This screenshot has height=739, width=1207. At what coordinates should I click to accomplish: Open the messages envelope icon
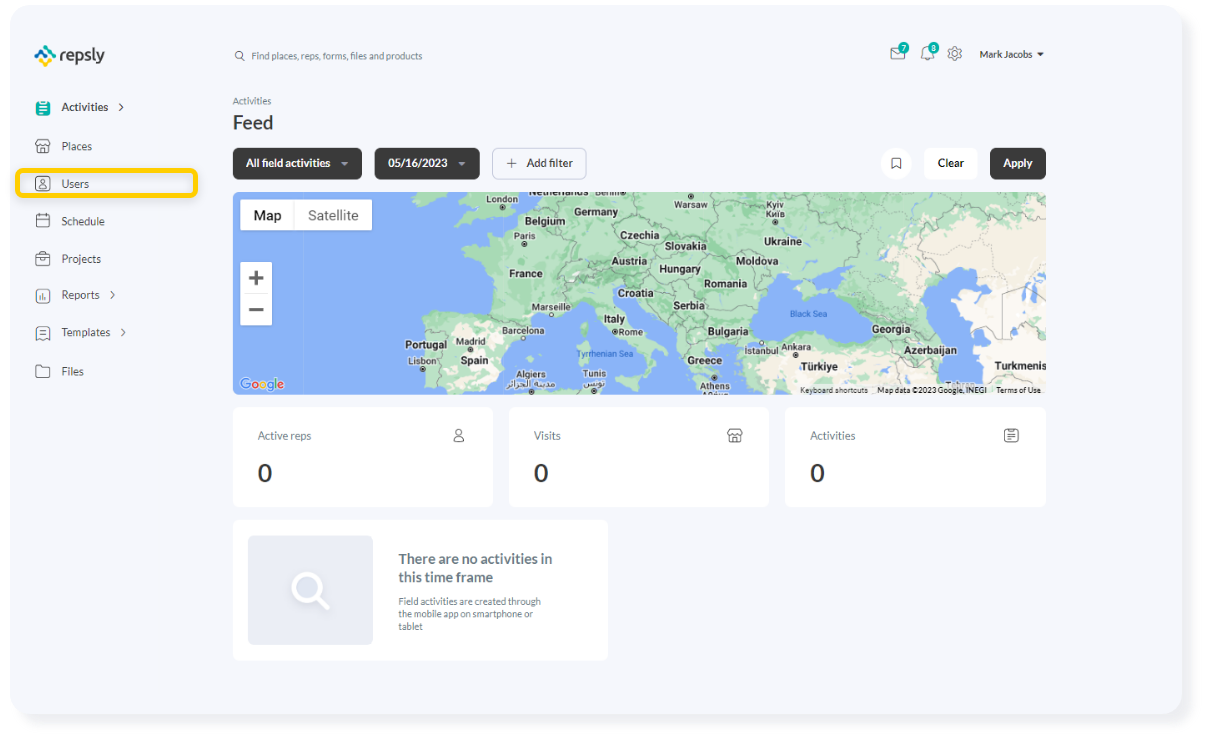(897, 54)
